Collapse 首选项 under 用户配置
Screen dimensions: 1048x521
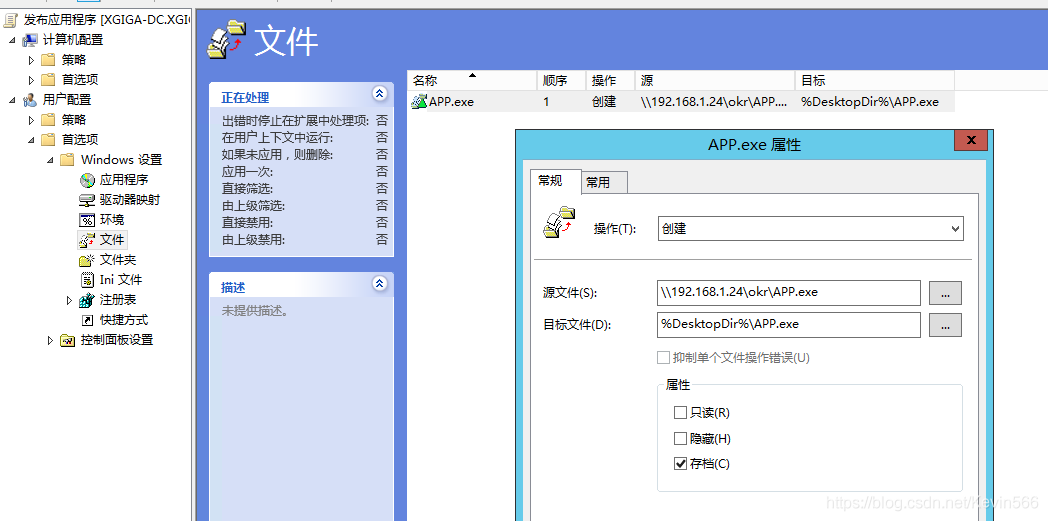31,140
